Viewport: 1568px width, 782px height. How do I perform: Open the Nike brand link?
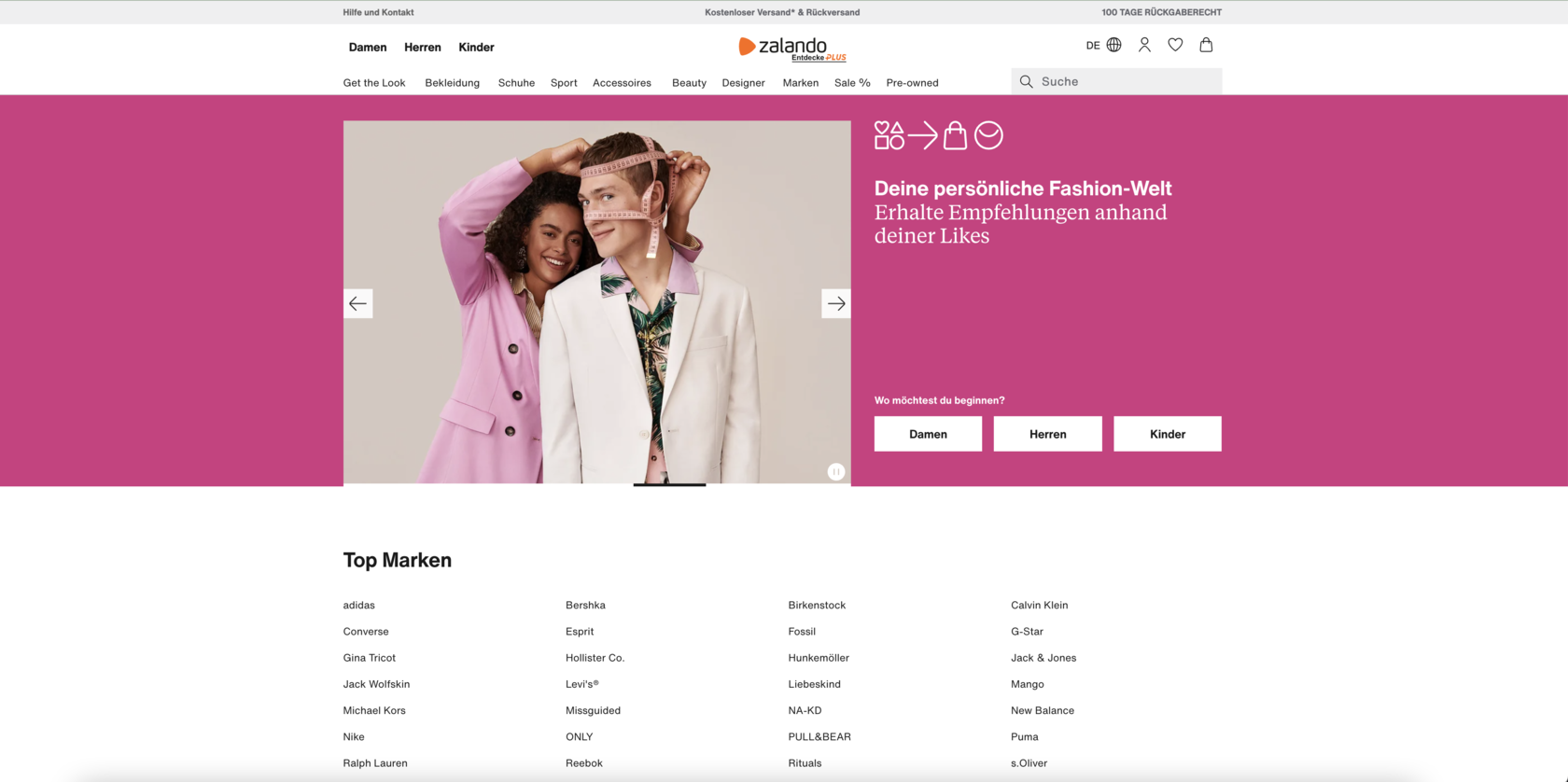[354, 736]
